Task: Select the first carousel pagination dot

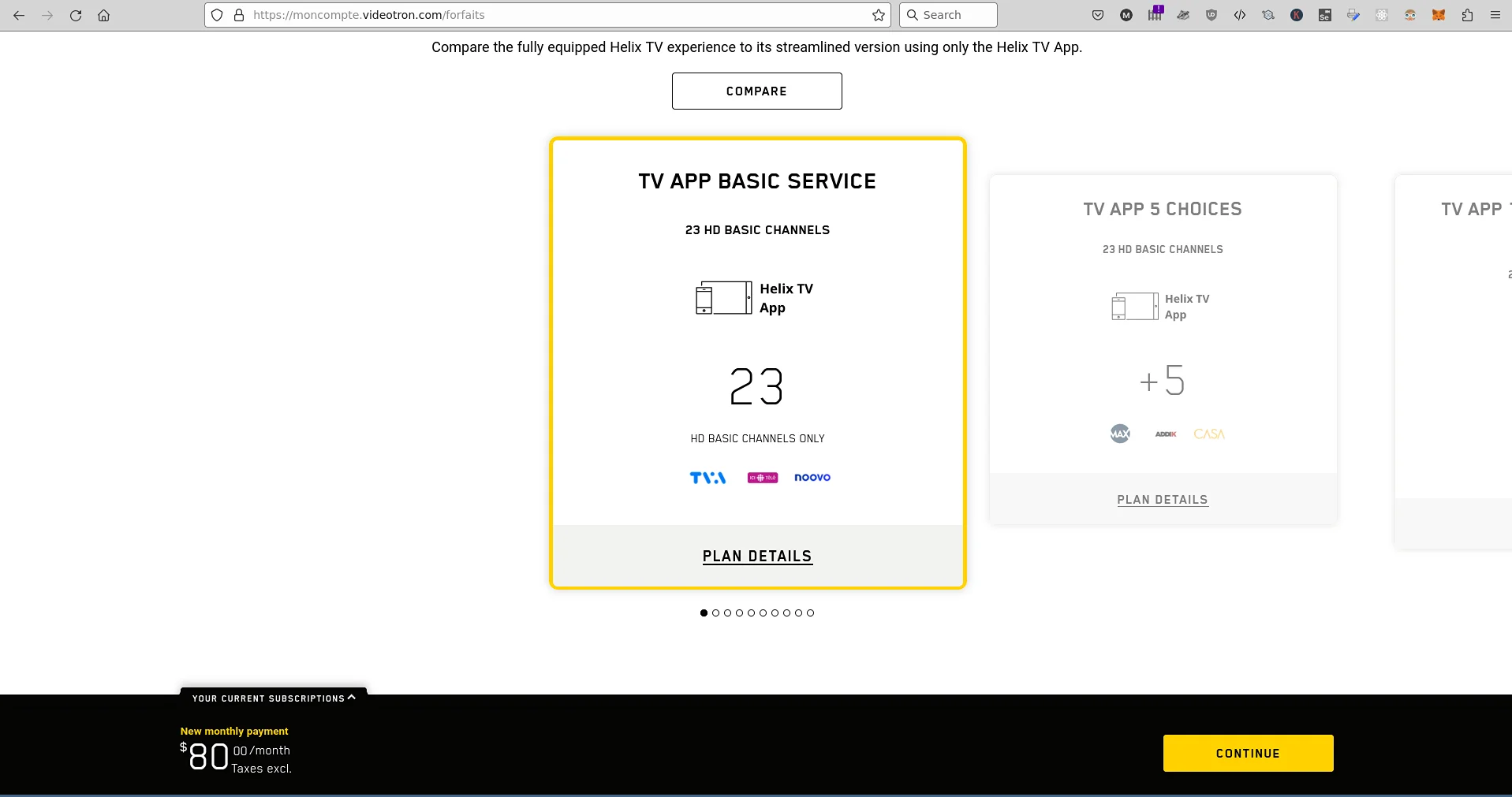Action: tap(704, 613)
